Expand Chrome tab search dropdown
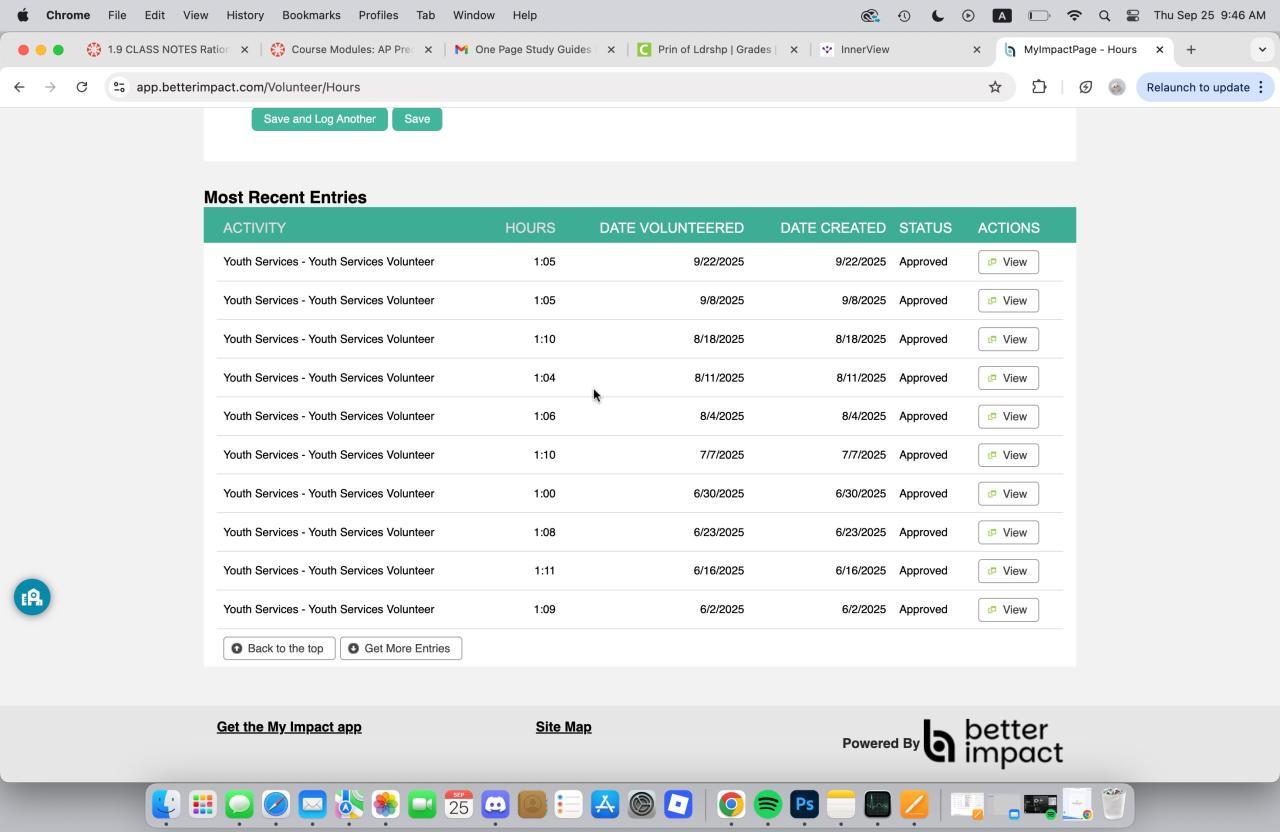Viewport: 1280px width, 832px height. 1262,49
